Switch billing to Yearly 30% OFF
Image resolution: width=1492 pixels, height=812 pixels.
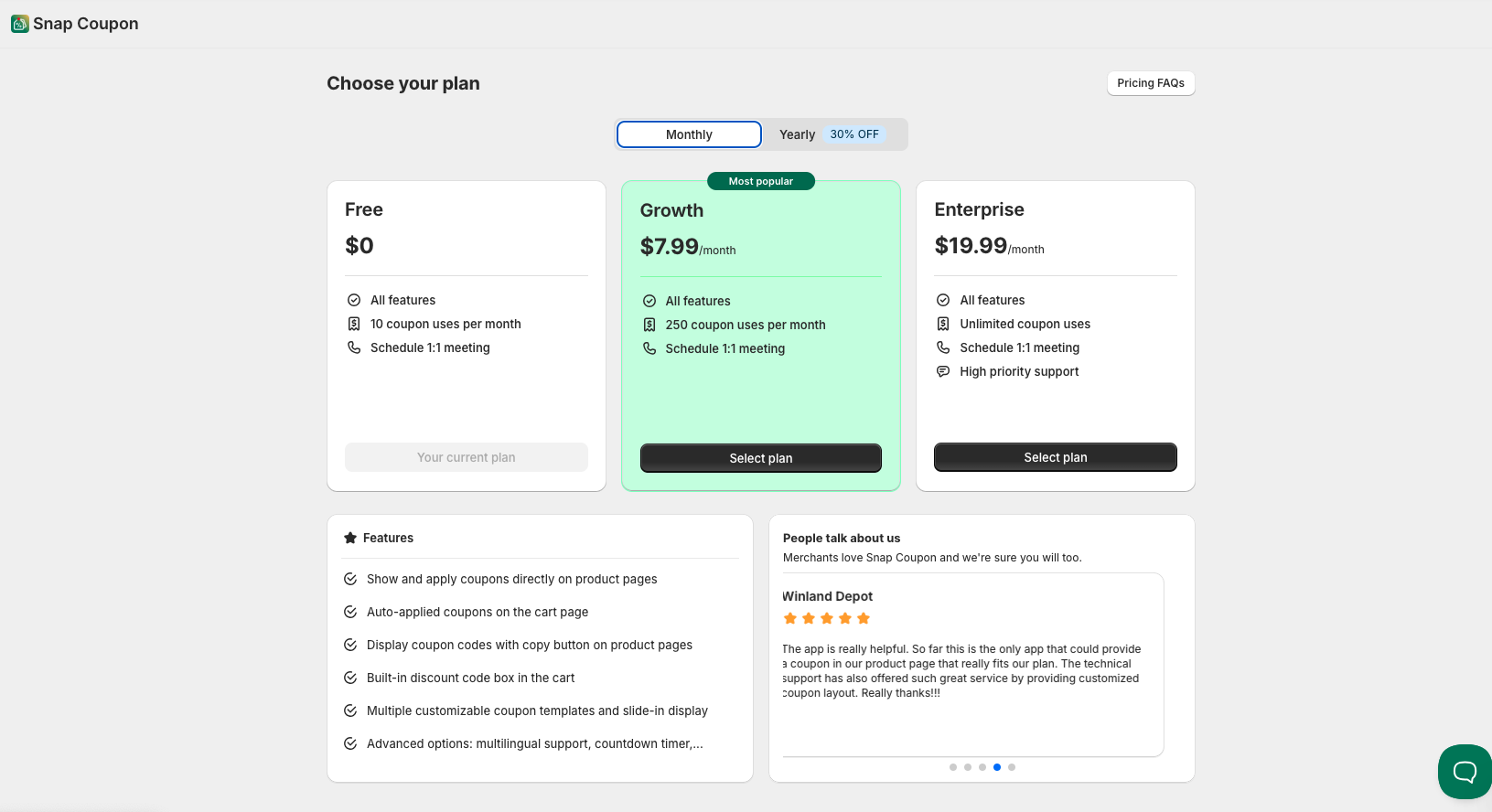coord(833,134)
